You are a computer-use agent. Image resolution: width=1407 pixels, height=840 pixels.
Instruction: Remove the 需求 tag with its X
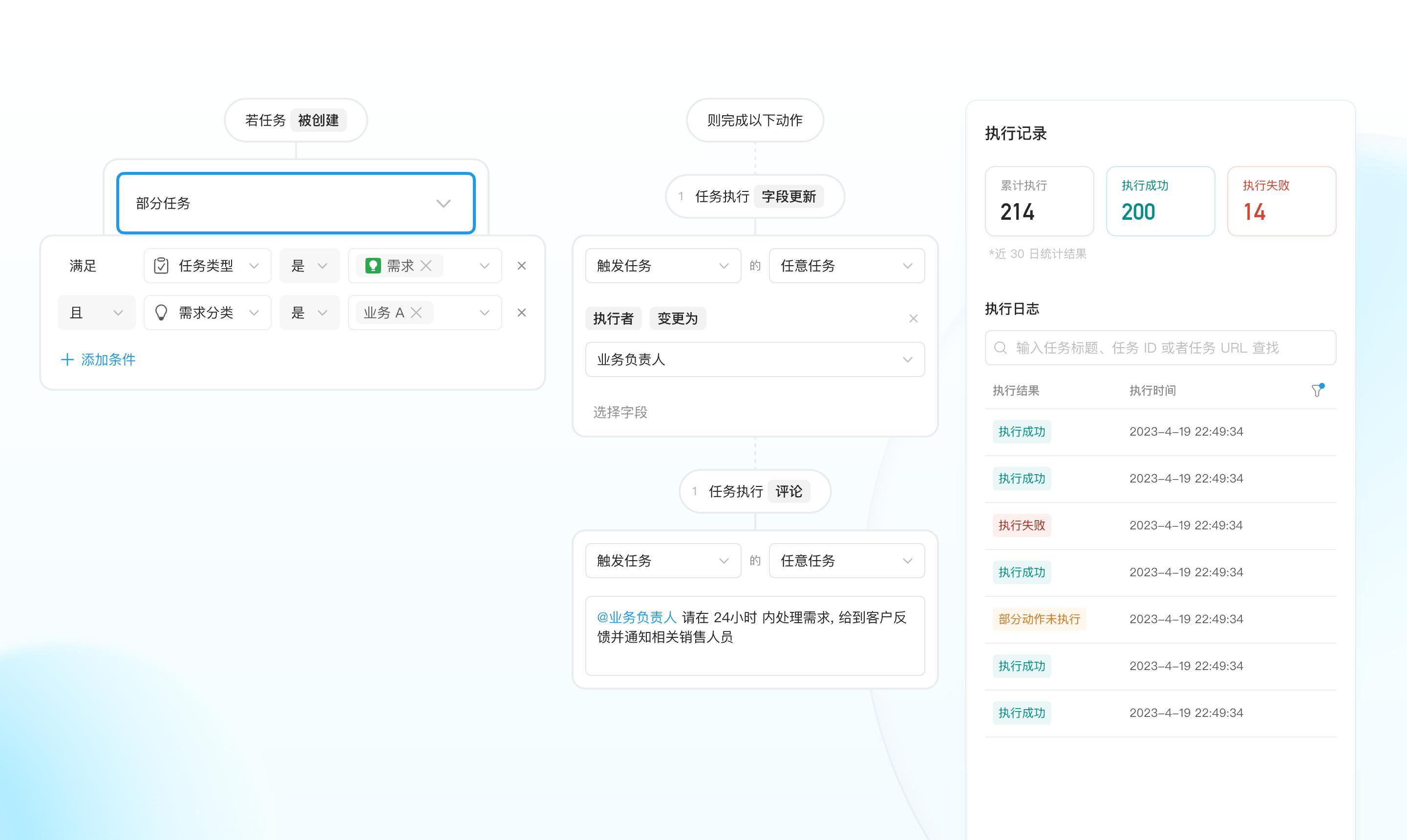click(x=426, y=266)
